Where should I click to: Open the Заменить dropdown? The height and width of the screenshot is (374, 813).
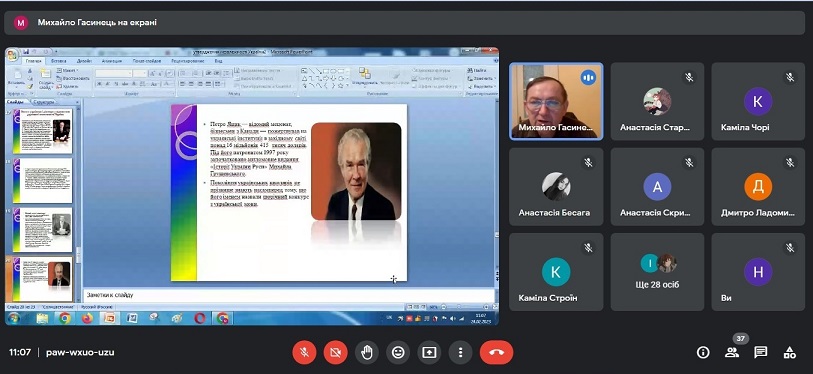pyautogui.click(x=482, y=78)
